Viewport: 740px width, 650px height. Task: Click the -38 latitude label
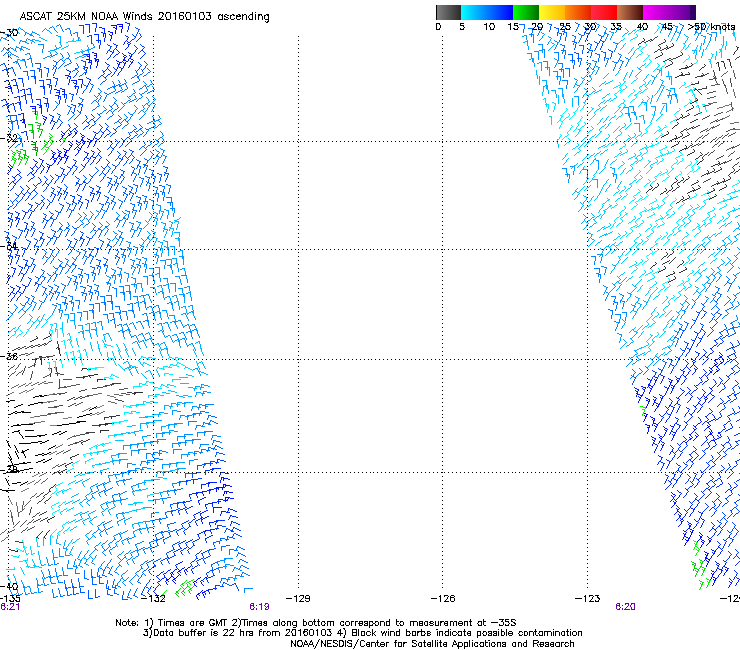(x=9, y=469)
